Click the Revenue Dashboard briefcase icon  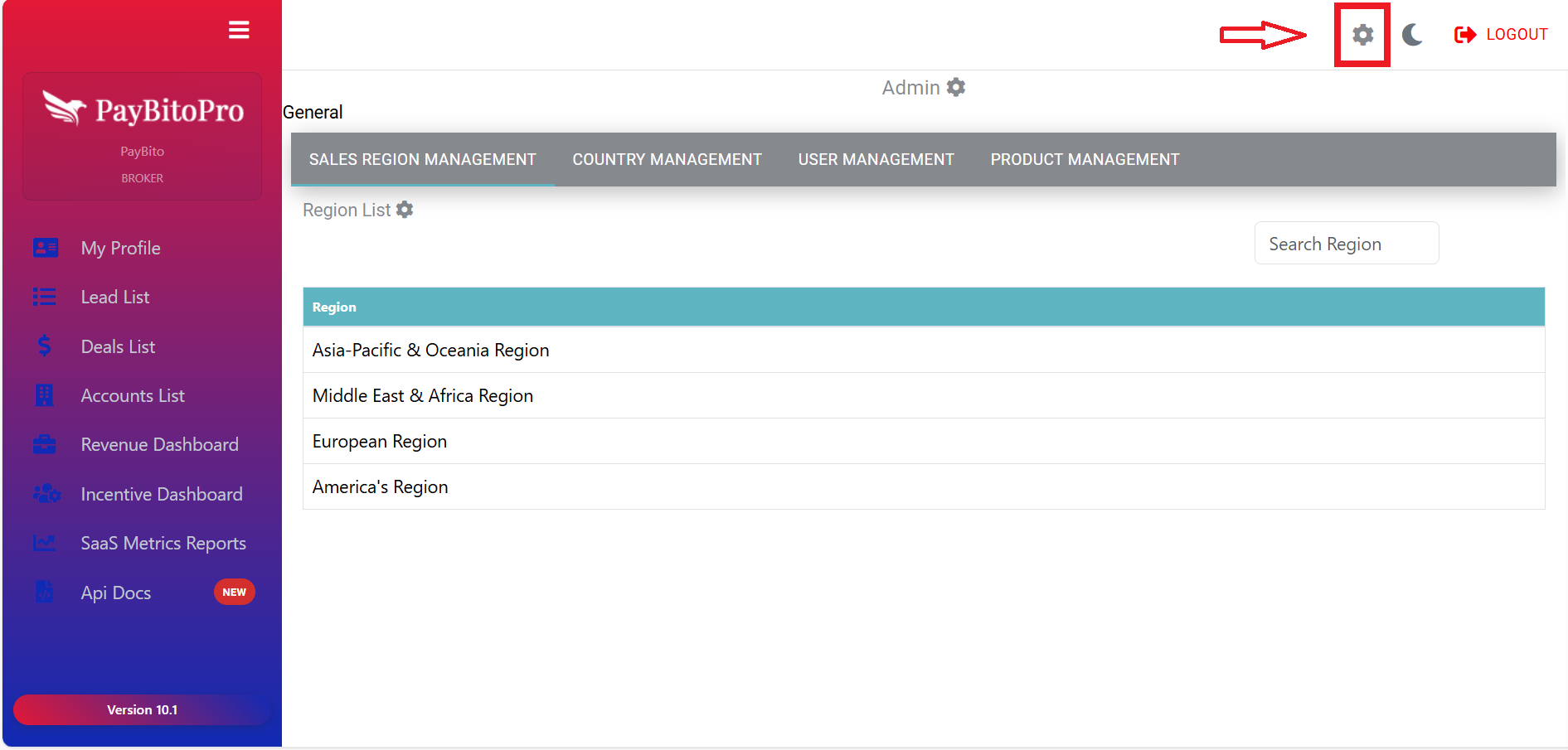click(45, 445)
